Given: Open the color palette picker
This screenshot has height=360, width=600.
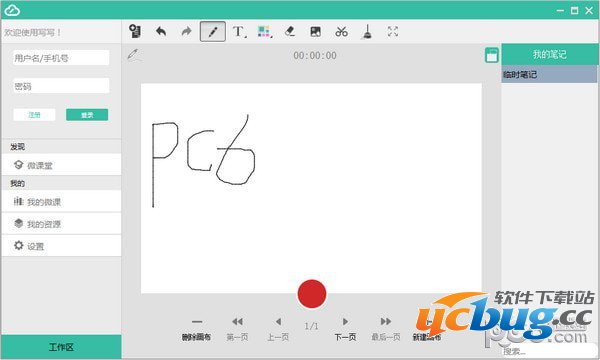Looking at the screenshot, I should point(264,31).
